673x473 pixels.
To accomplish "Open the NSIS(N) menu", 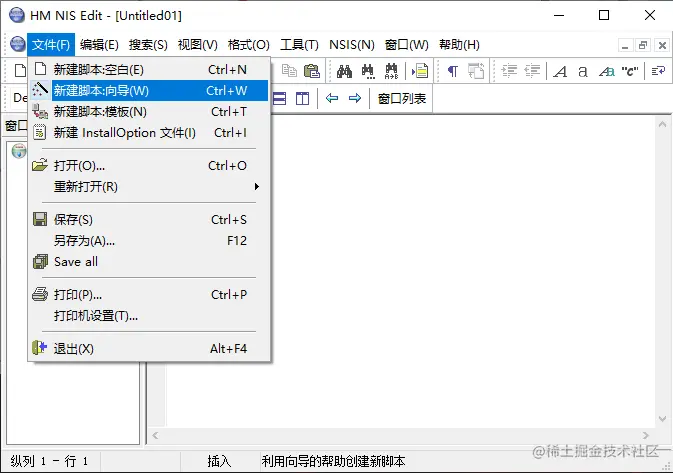I will click(352, 45).
